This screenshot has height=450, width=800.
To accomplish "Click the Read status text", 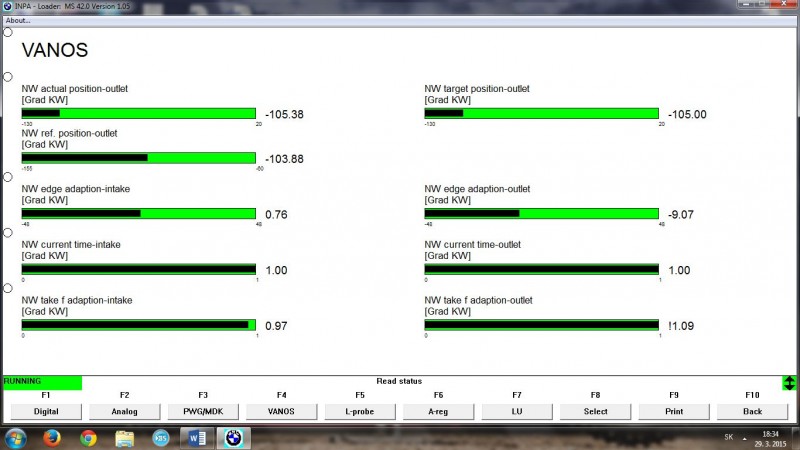I will pos(399,381).
